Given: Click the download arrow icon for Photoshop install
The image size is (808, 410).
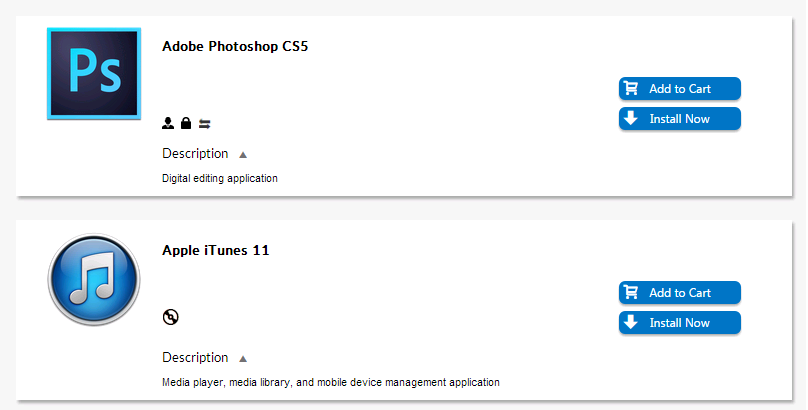Looking at the screenshot, I should pos(631,119).
